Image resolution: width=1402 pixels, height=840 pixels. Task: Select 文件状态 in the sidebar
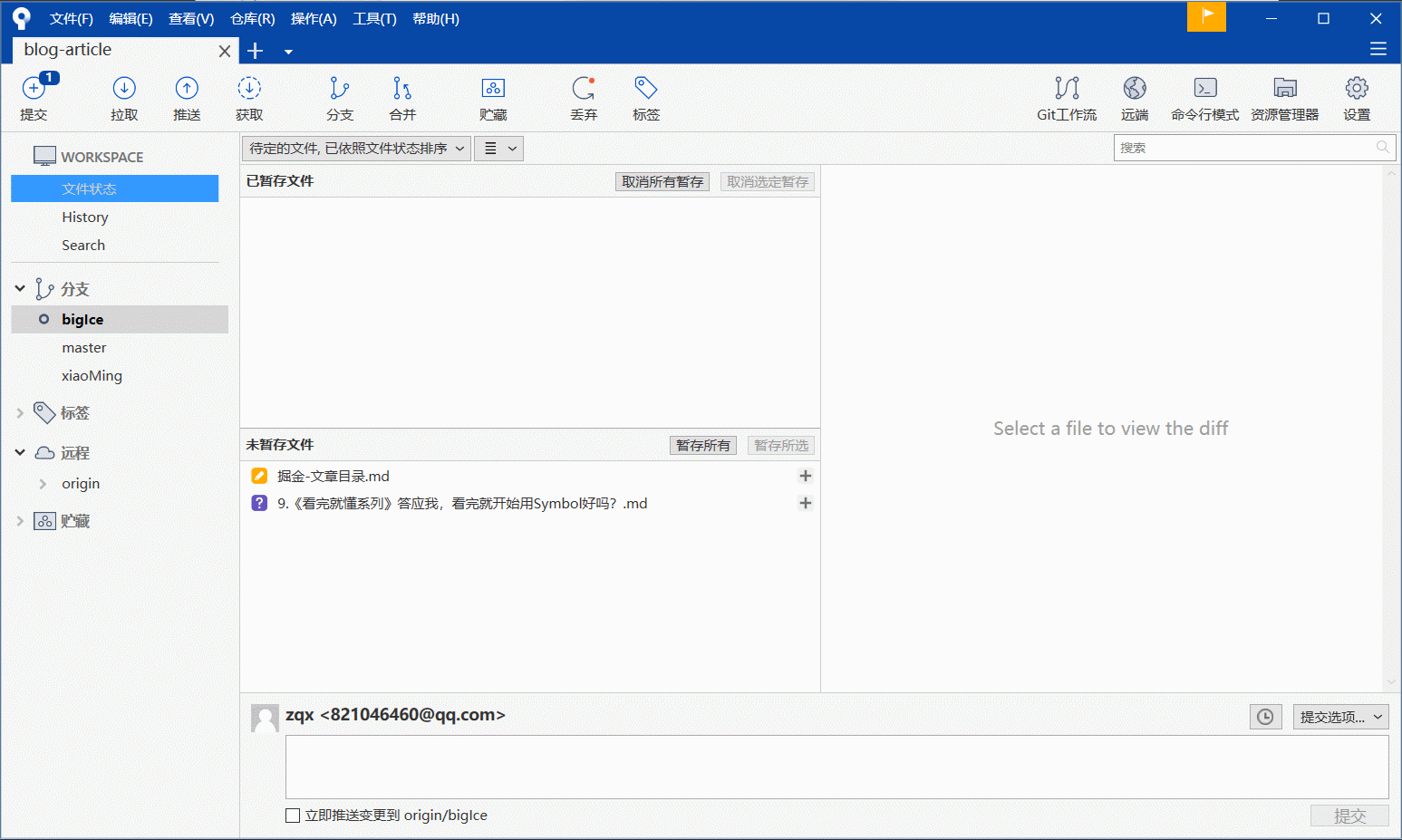pyautogui.click(x=115, y=188)
